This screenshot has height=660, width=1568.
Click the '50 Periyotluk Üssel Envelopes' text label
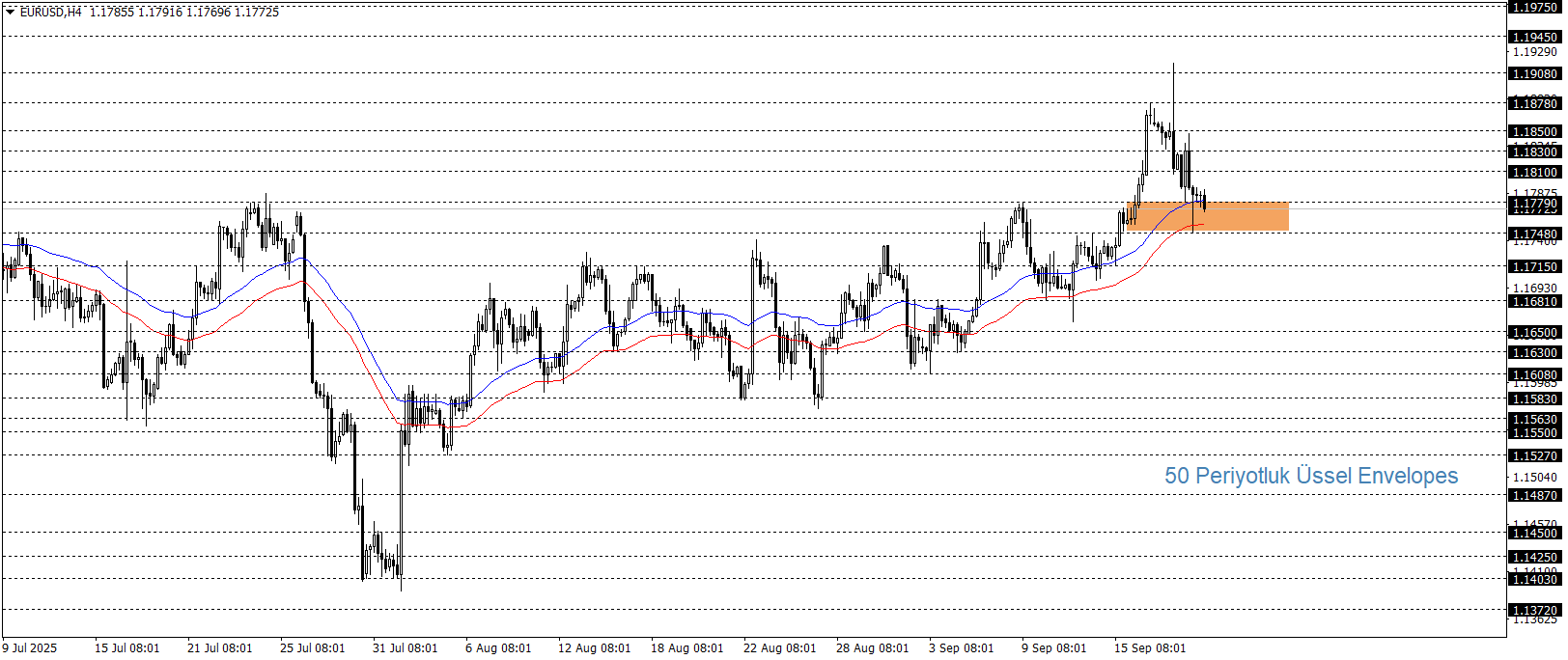(1310, 476)
